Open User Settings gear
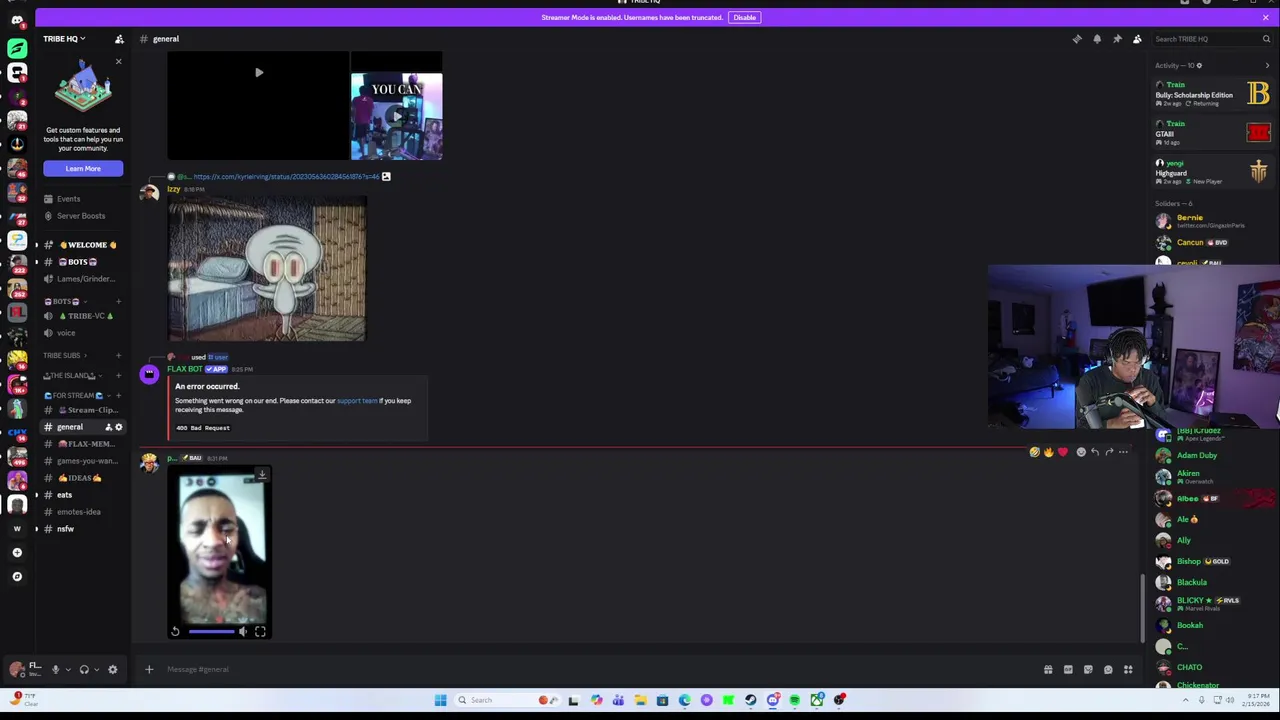1280x720 pixels. point(112,669)
